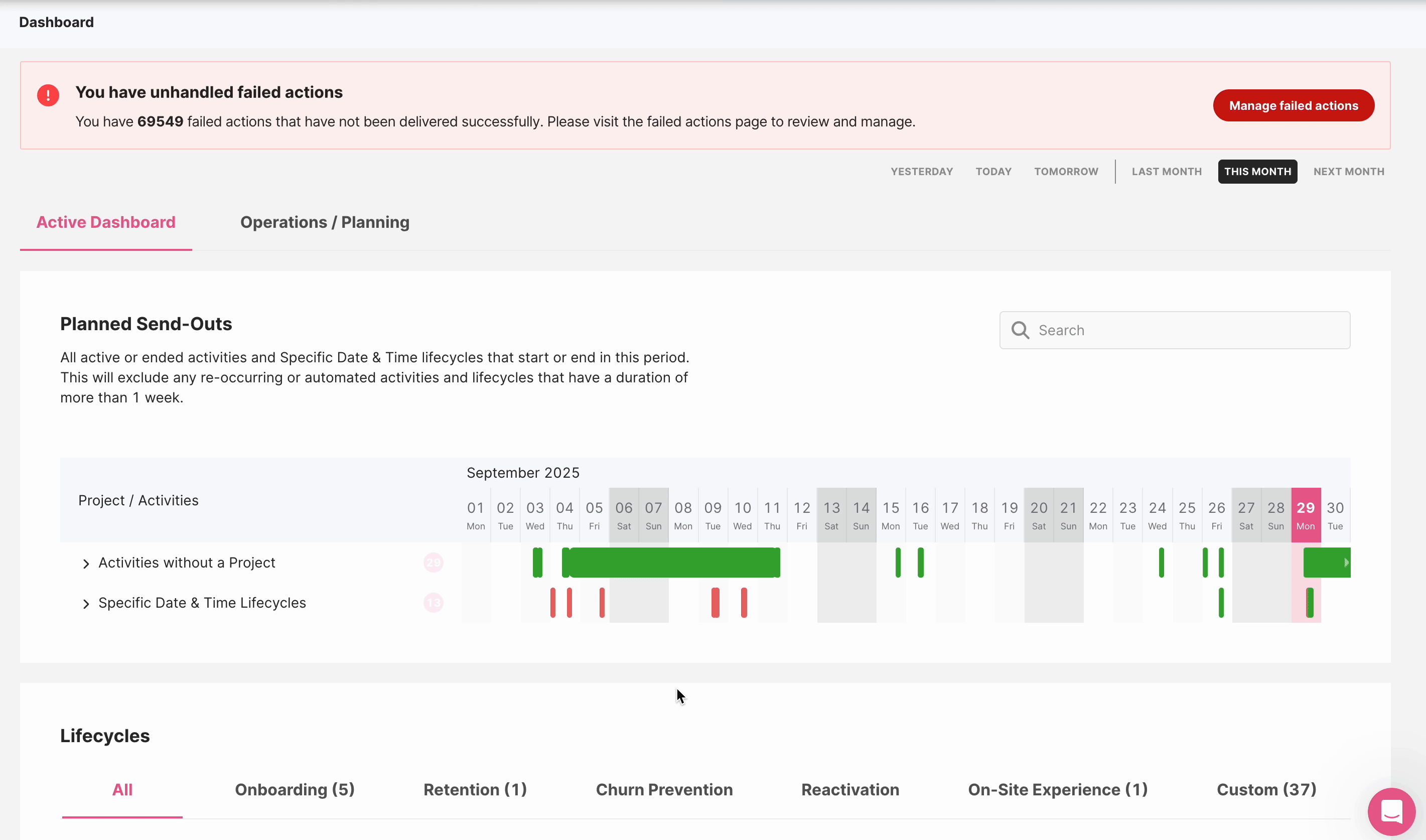Switch period to TOMORROW
The image size is (1426, 840).
(1066, 172)
